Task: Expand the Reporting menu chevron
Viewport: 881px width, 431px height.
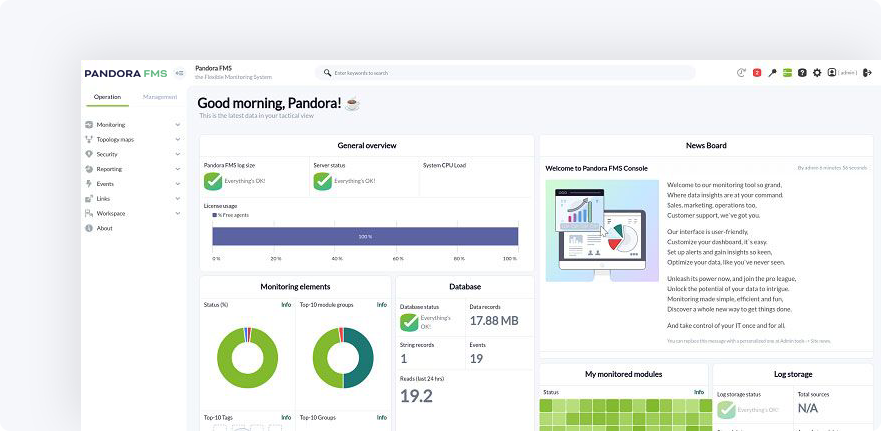Action: click(178, 169)
